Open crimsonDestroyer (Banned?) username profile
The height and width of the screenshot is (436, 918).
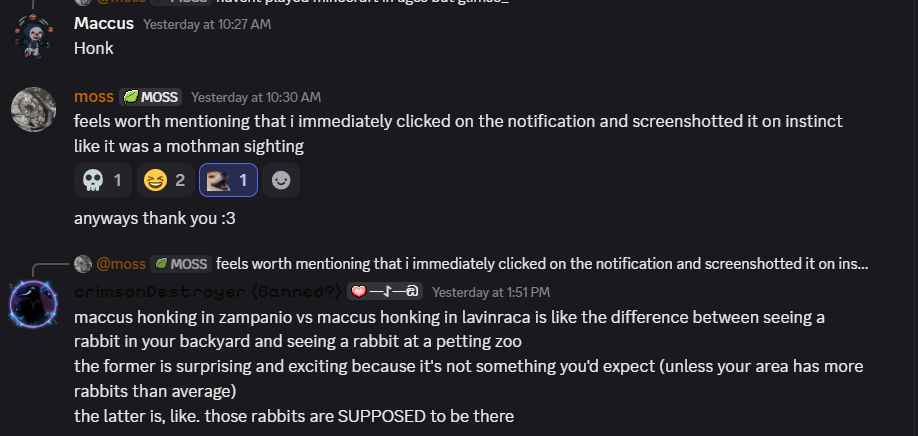click(207, 292)
